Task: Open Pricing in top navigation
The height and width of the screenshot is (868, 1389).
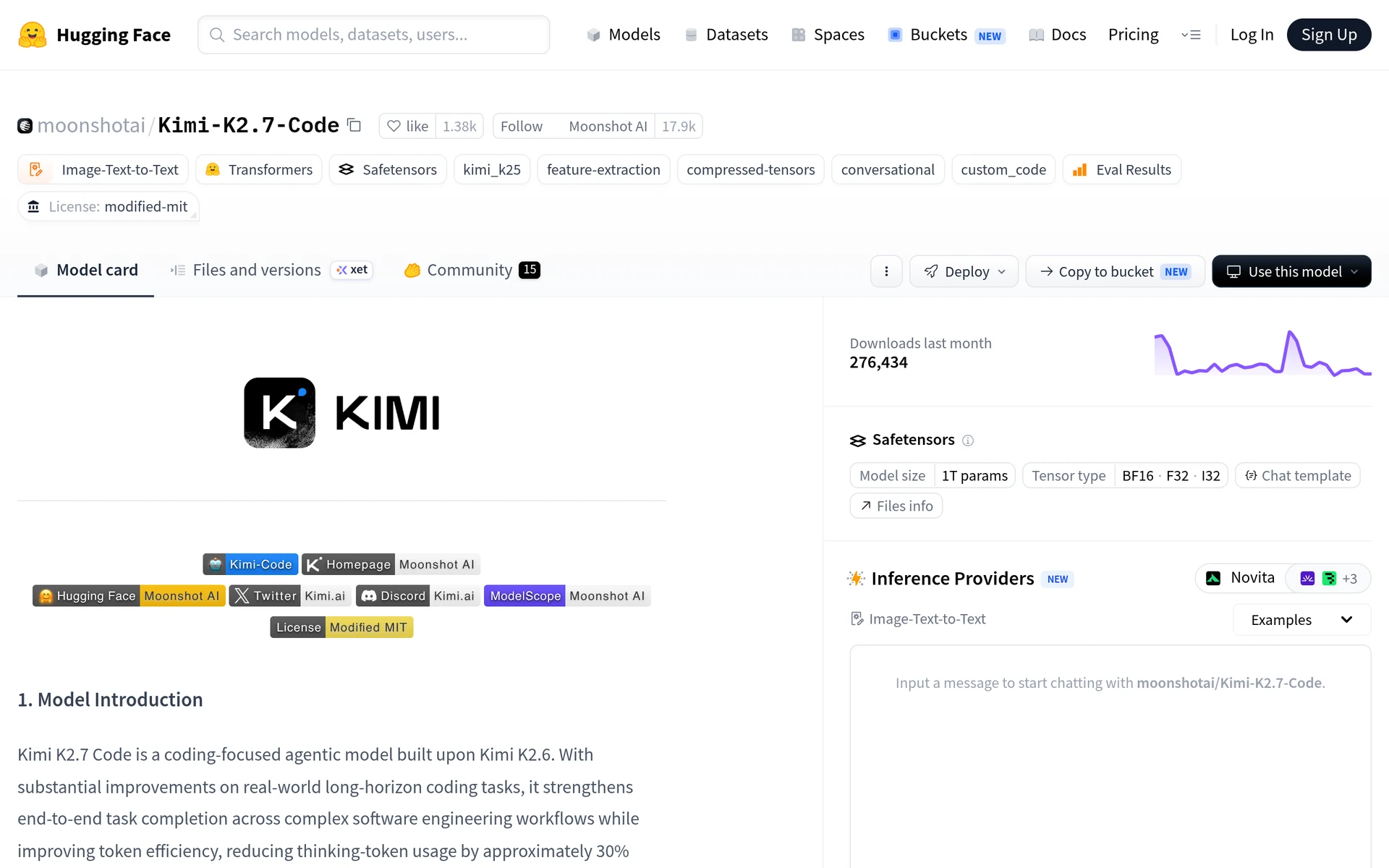Action: coord(1133,35)
